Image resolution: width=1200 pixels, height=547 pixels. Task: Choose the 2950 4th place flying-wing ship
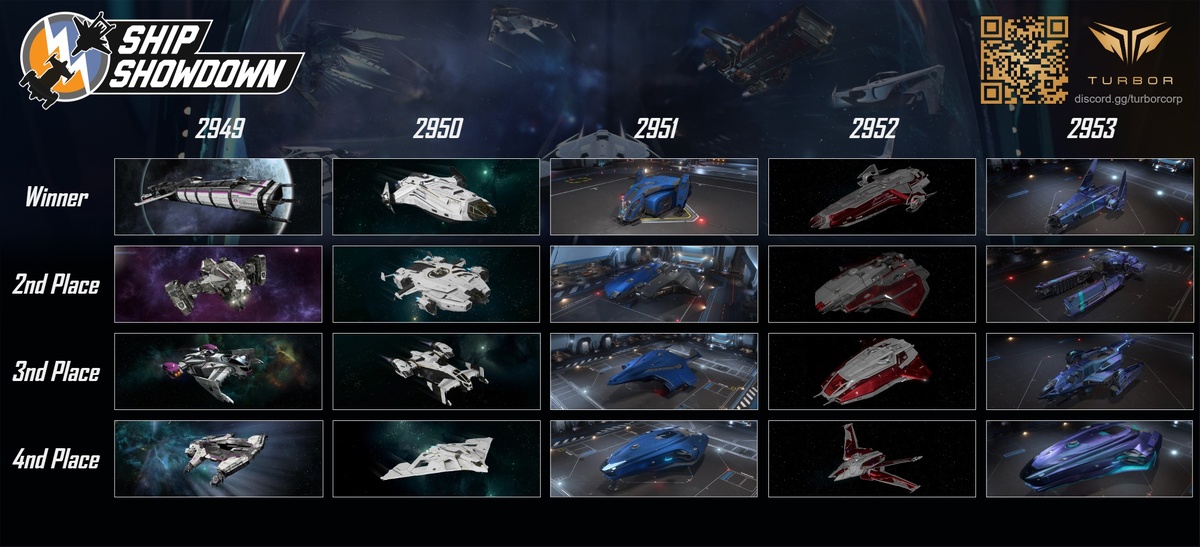[x=436, y=459]
